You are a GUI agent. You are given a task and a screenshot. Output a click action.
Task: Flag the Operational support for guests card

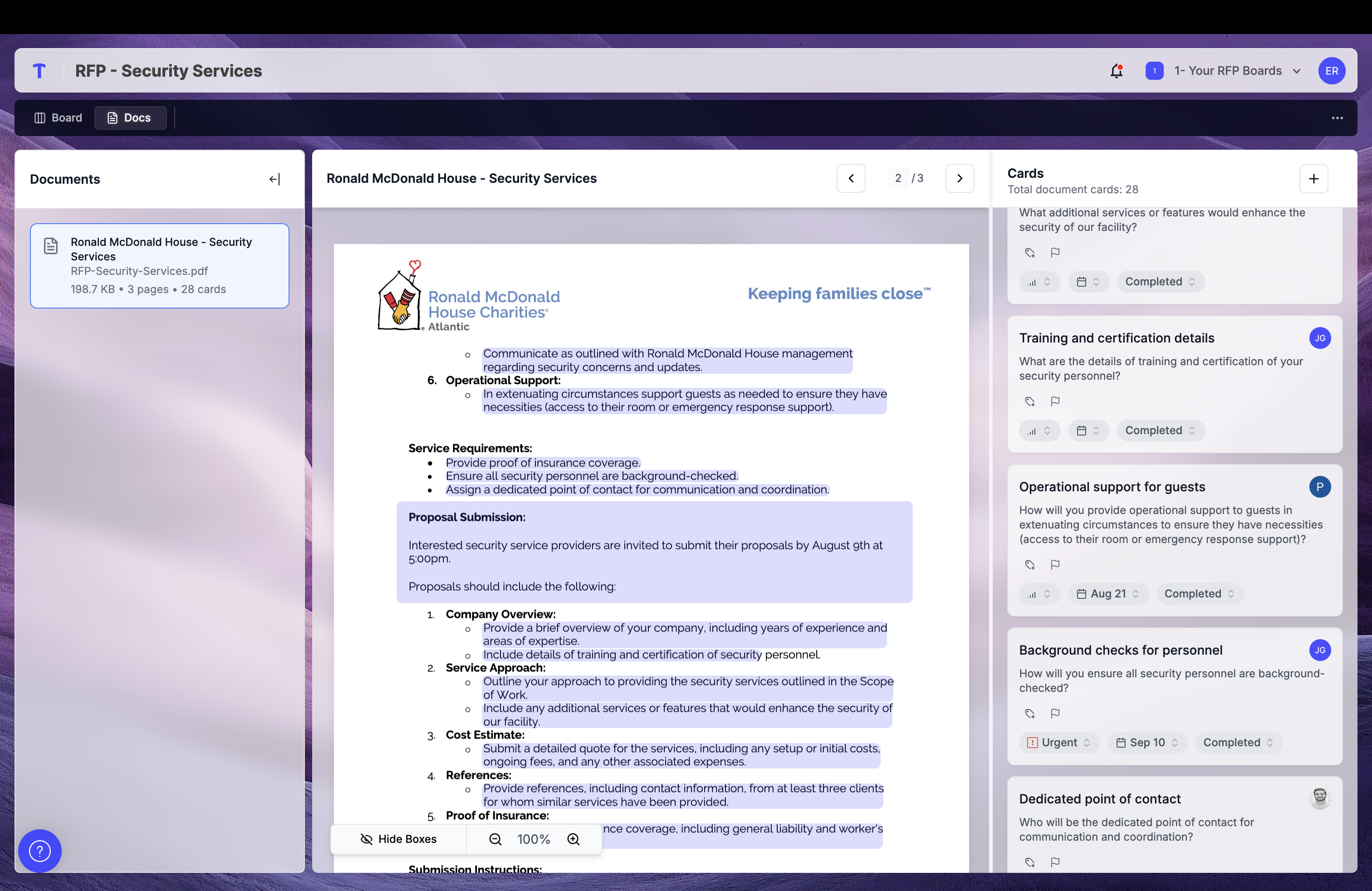[x=1055, y=564]
